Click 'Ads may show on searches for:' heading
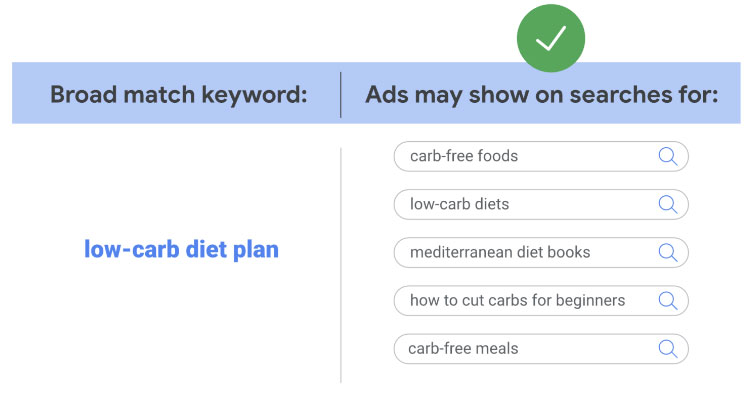The image size is (750, 404). click(541, 95)
